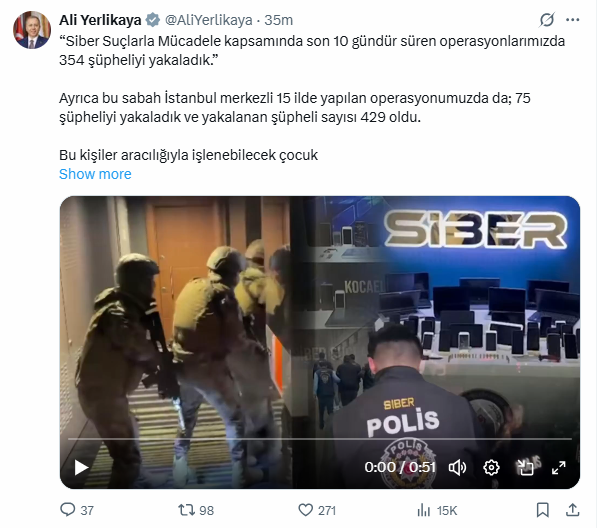Like the tweet with heart icon
607x528 pixels.
[305, 509]
